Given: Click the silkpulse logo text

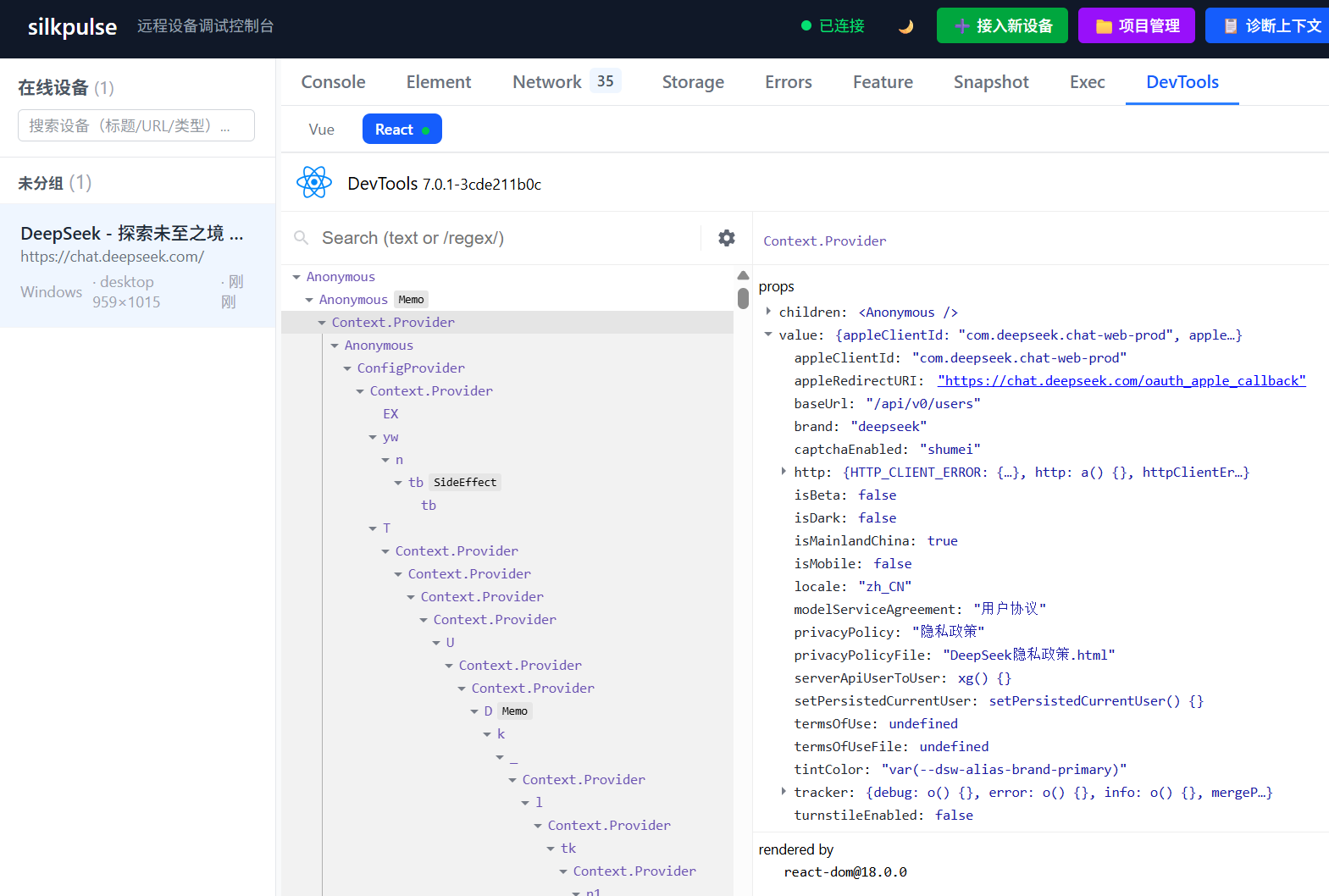Looking at the screenshot, I should [x=72, y=26].
